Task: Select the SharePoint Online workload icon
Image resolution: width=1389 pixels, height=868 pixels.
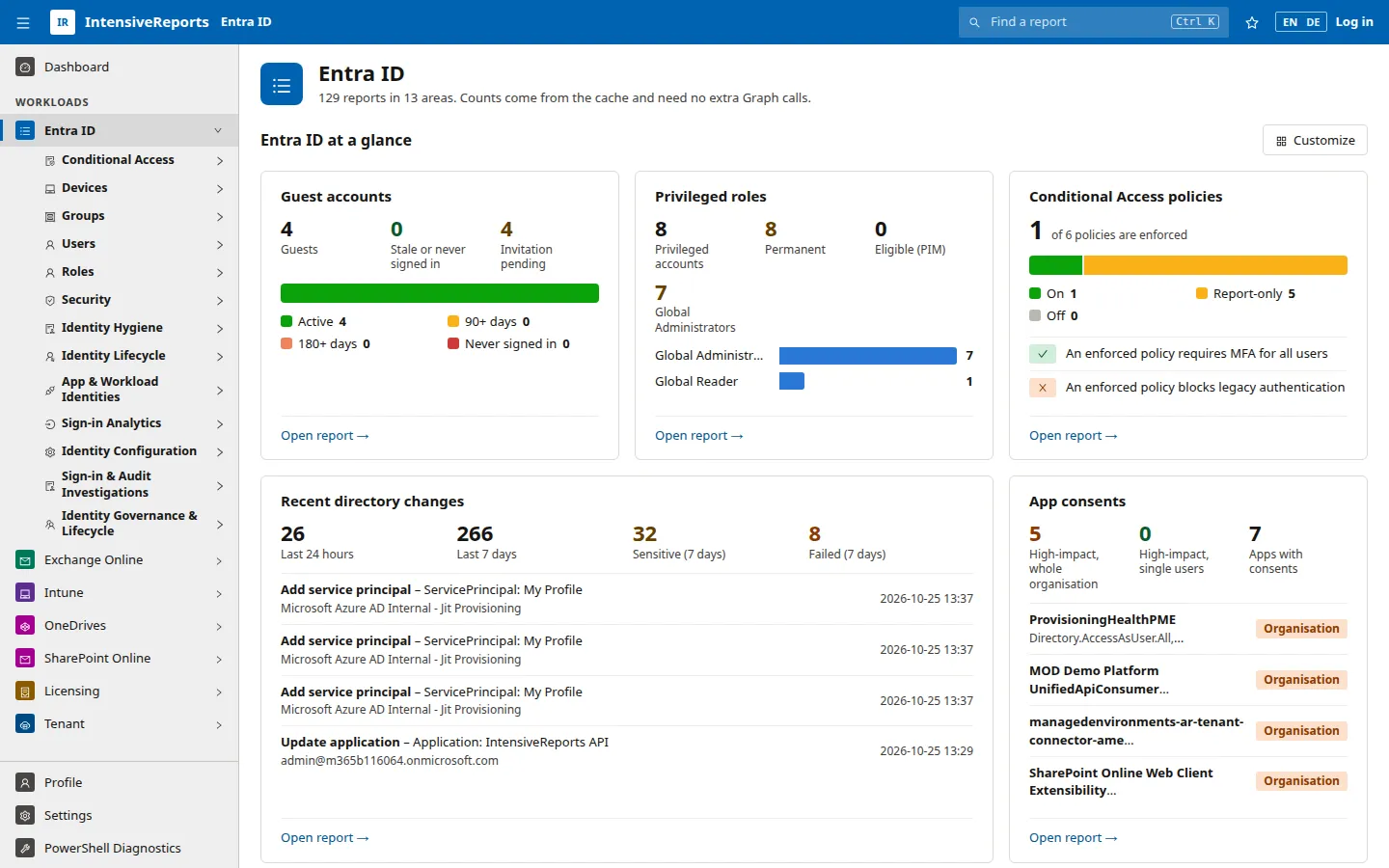Action: [25, 659]
